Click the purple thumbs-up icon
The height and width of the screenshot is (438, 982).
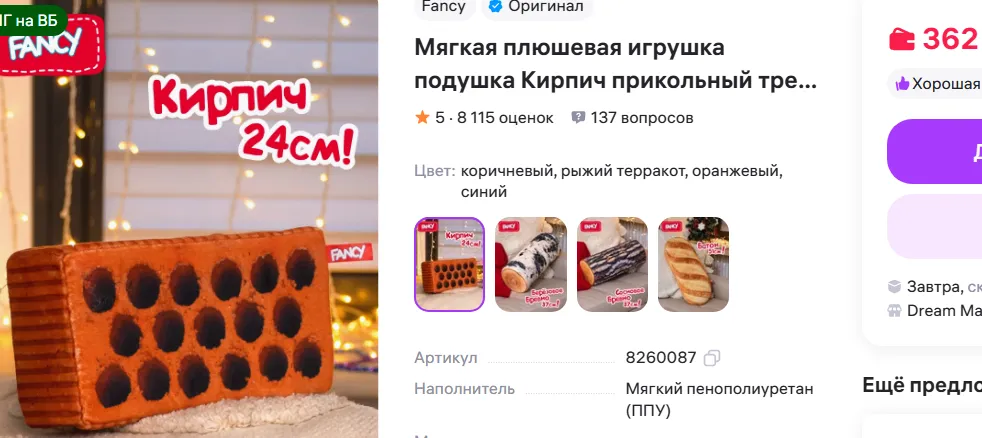click(x=902, y=84)
